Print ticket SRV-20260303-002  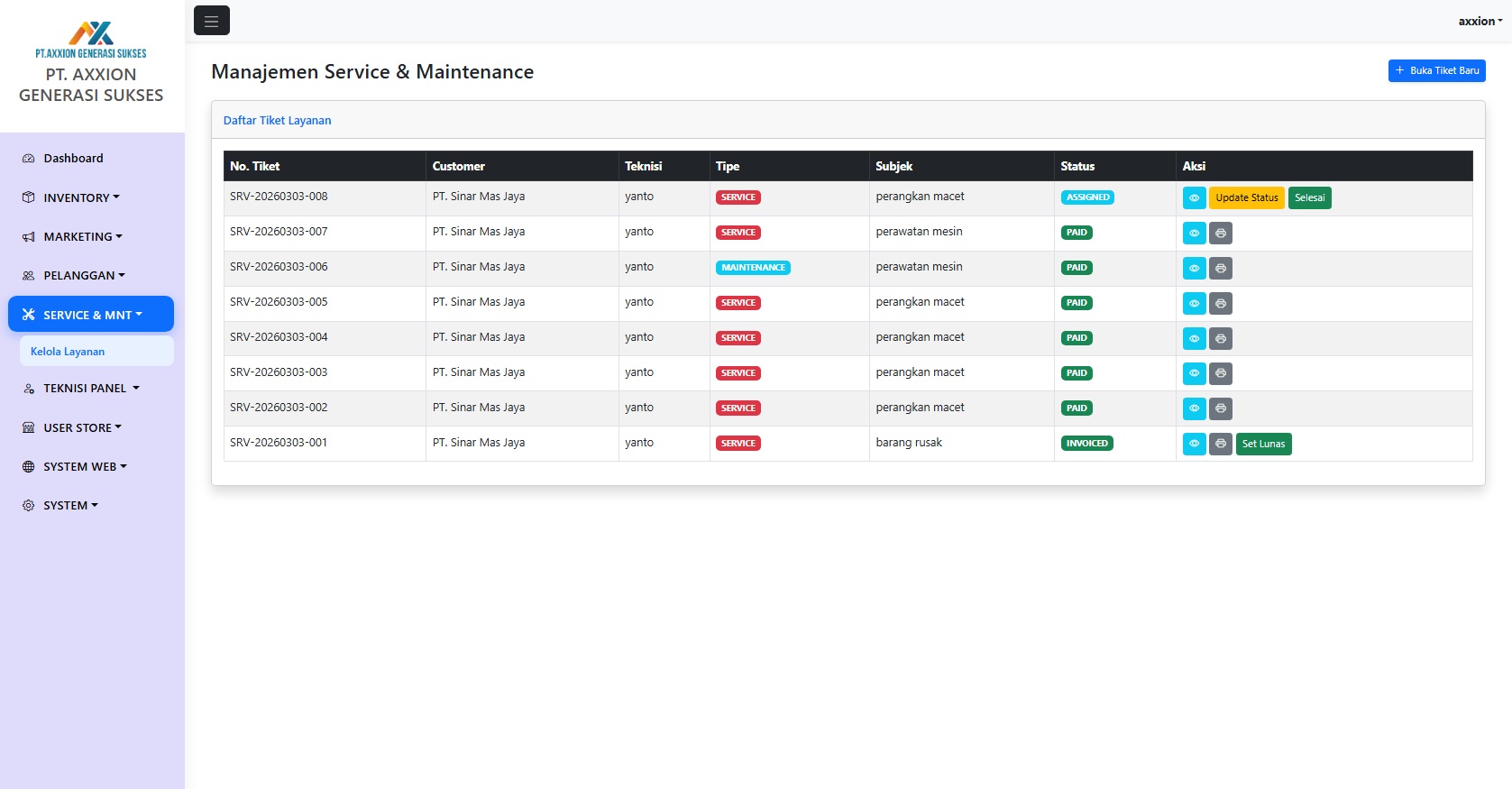pyautogui.click(x=1221, y=408)
